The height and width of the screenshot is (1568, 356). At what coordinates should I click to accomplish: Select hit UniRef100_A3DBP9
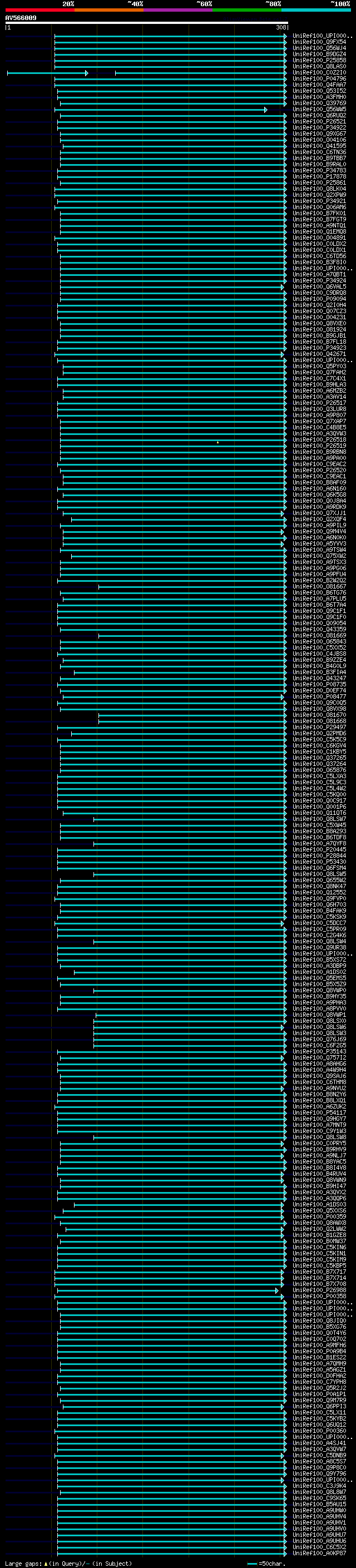coord(319,966)
